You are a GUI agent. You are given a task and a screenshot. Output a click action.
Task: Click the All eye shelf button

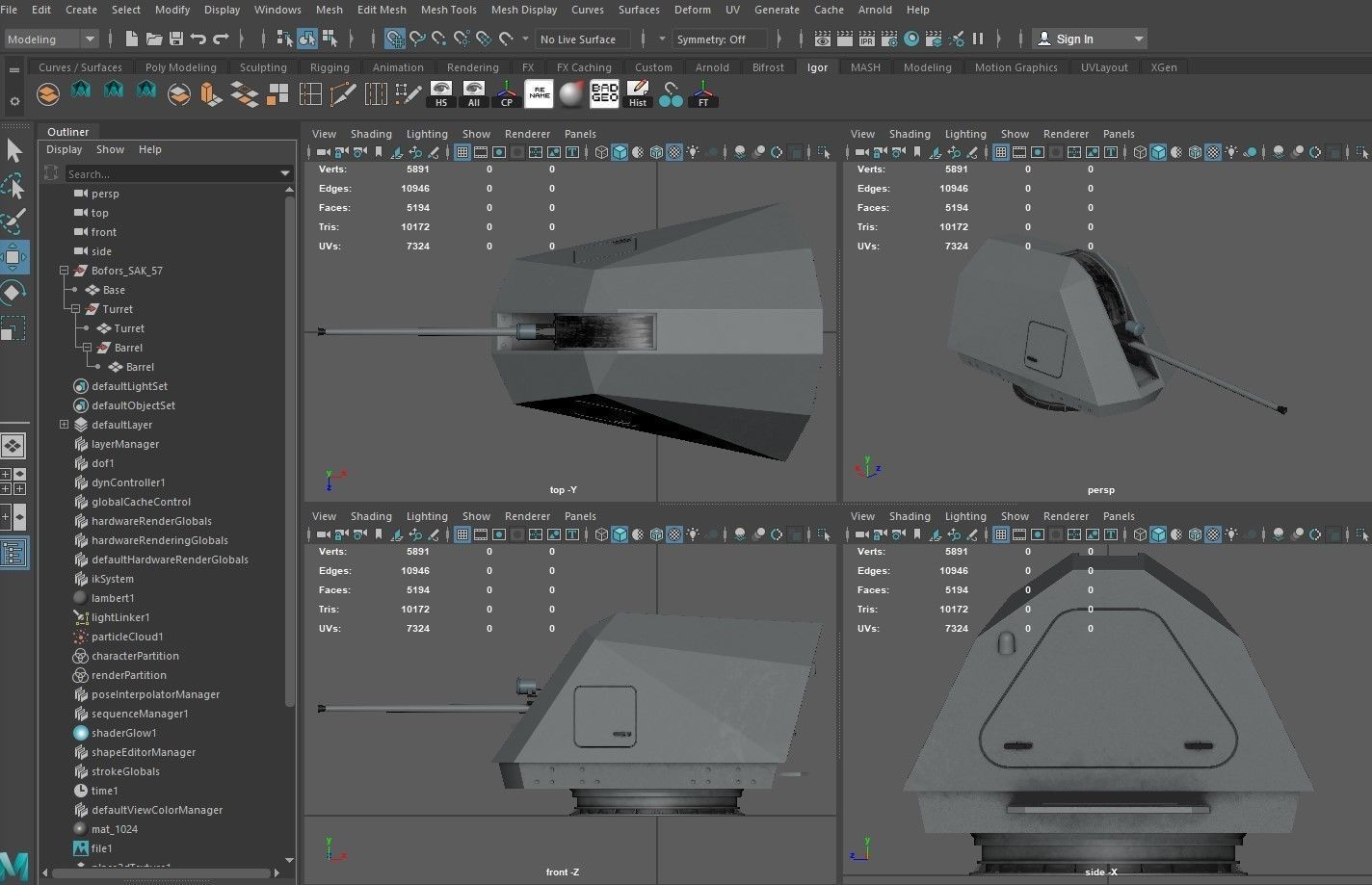pos(474,93)
